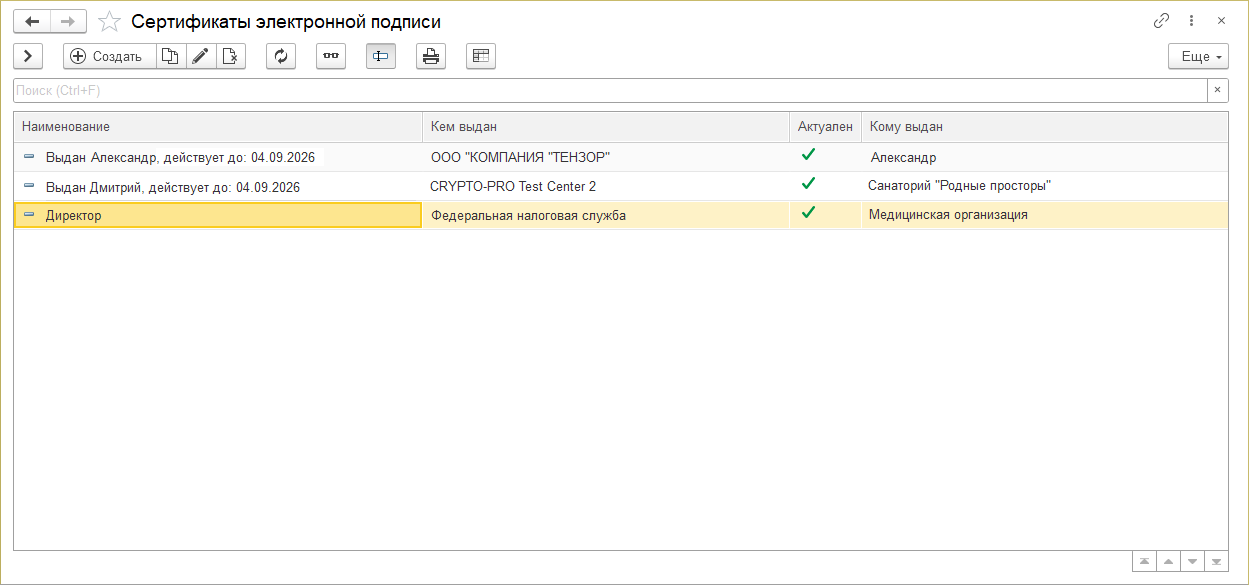The image size is (1249, 585).
Task: Refresh the certificates list
Action: coord(281,57)
